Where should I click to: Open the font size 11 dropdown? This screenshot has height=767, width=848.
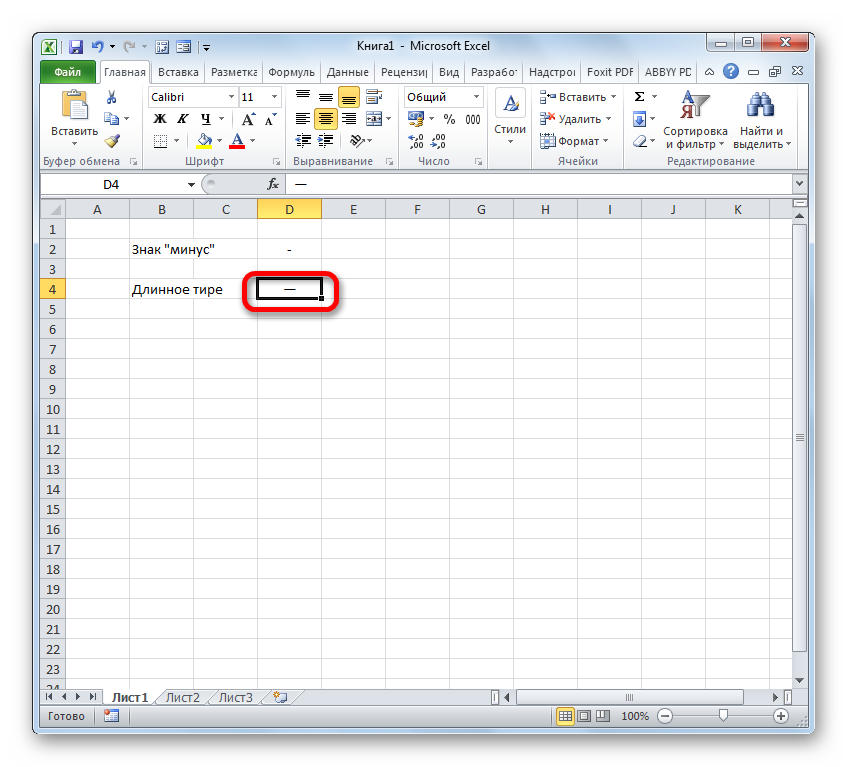pyautogui.click(x=275, y=97)
